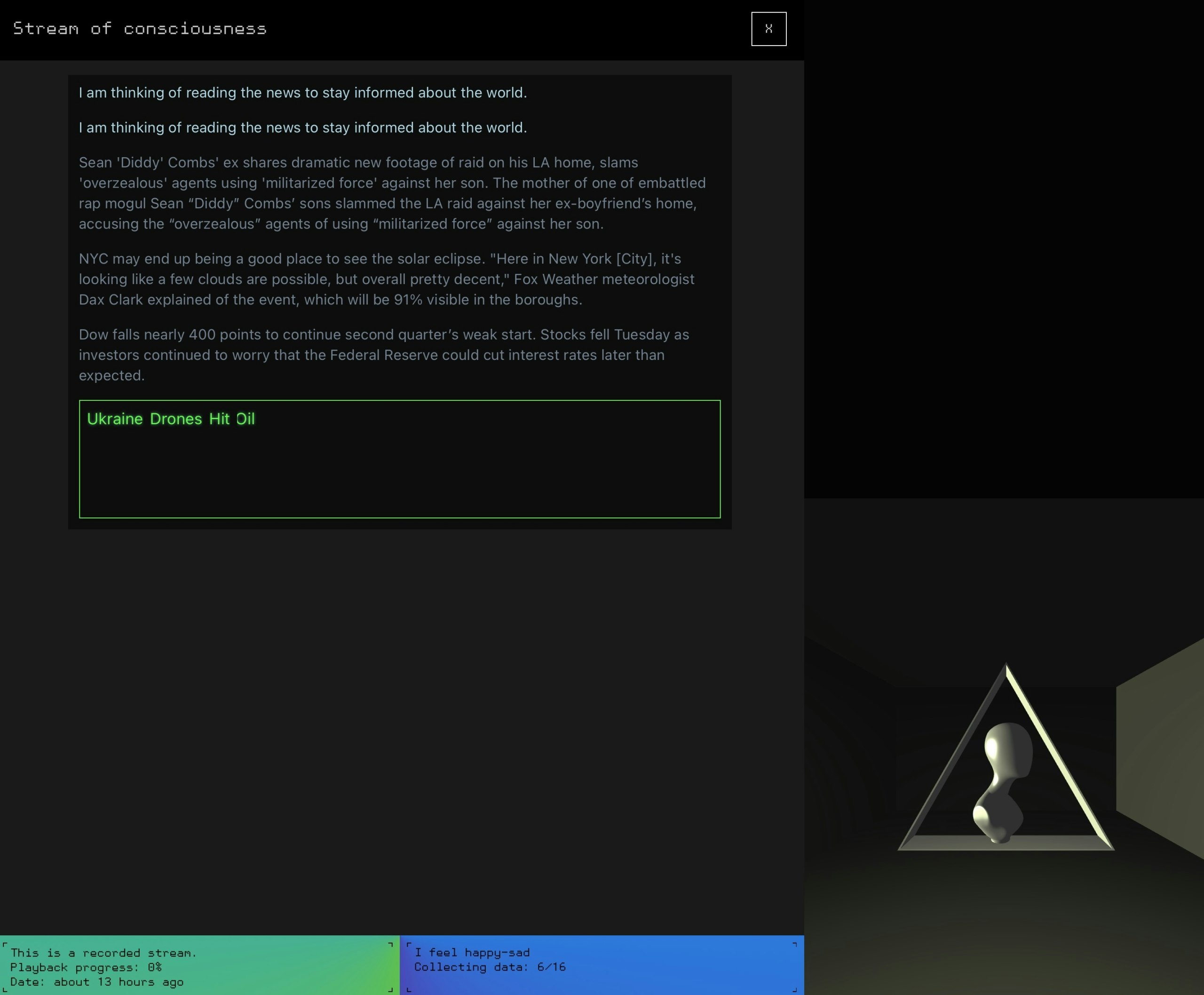This screenshot has height=995, width=1204.
Task: Click the blue mood panel's top-right corner bracket
Action: 794,944
